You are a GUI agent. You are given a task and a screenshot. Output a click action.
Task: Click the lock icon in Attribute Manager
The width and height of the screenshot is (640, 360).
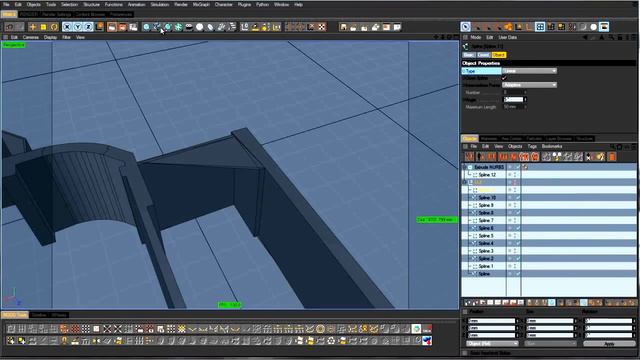pyautogui.click(x=620, y=37)
